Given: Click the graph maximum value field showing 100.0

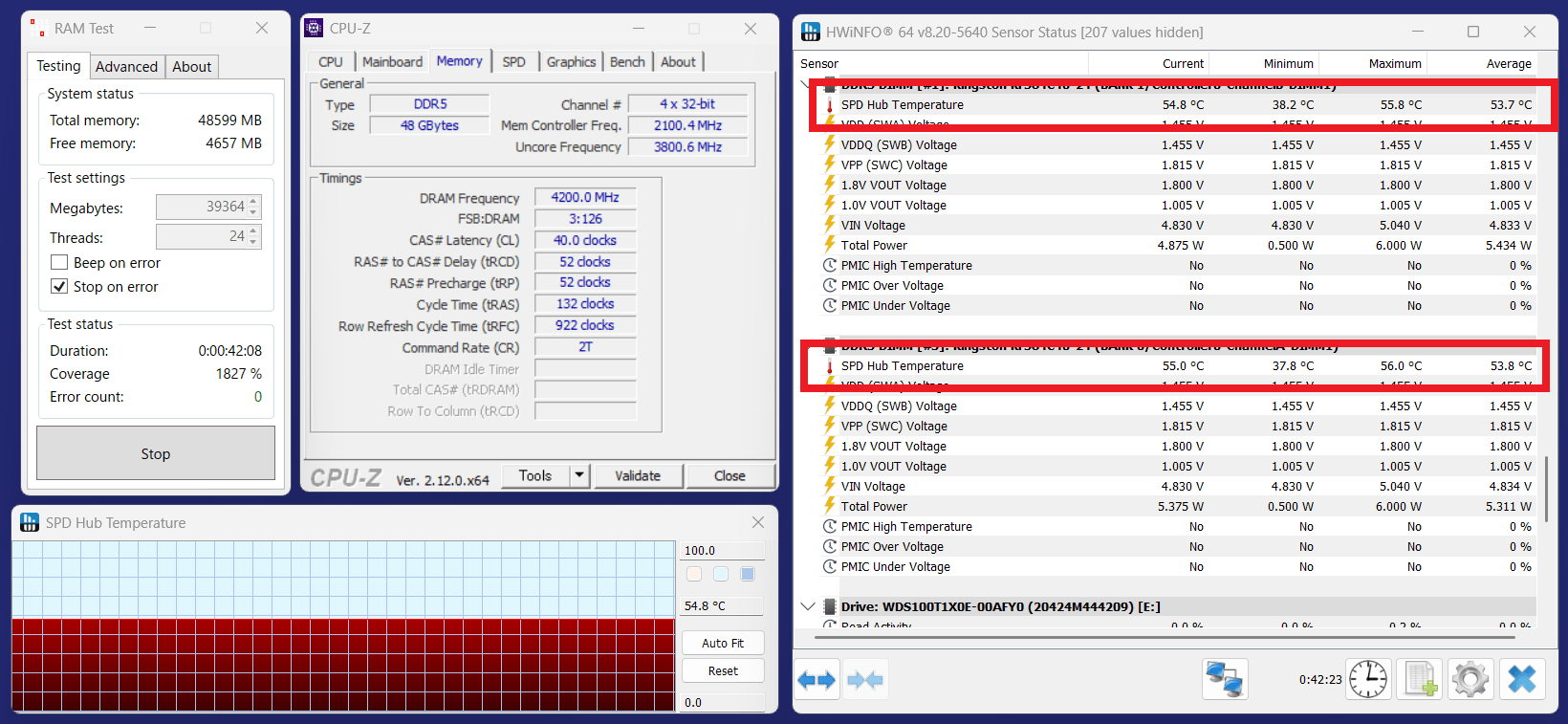Looking at the screenshot, I should click(x=722, y=551).
